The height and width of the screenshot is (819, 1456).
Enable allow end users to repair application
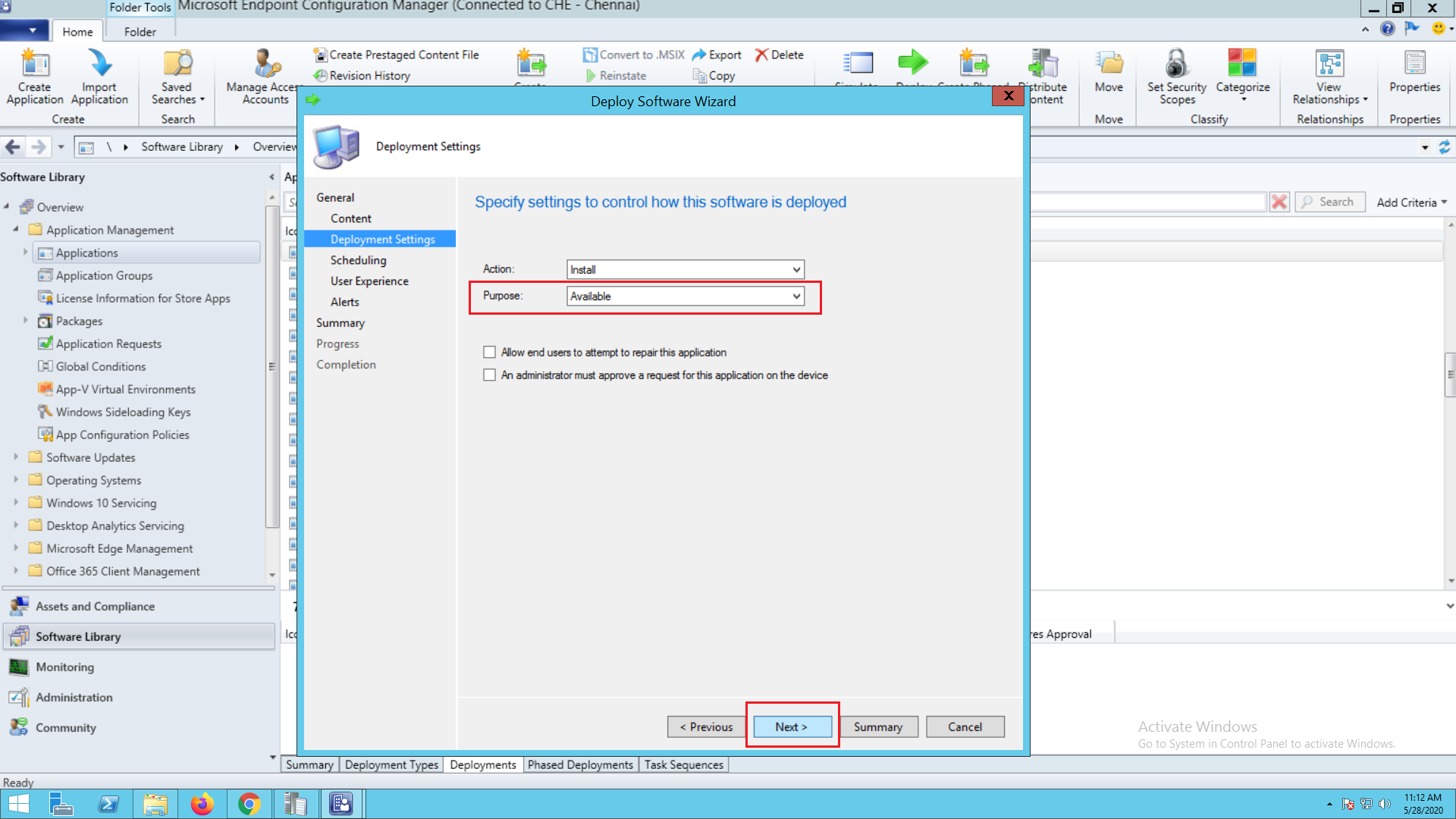[x=490, y=353]
